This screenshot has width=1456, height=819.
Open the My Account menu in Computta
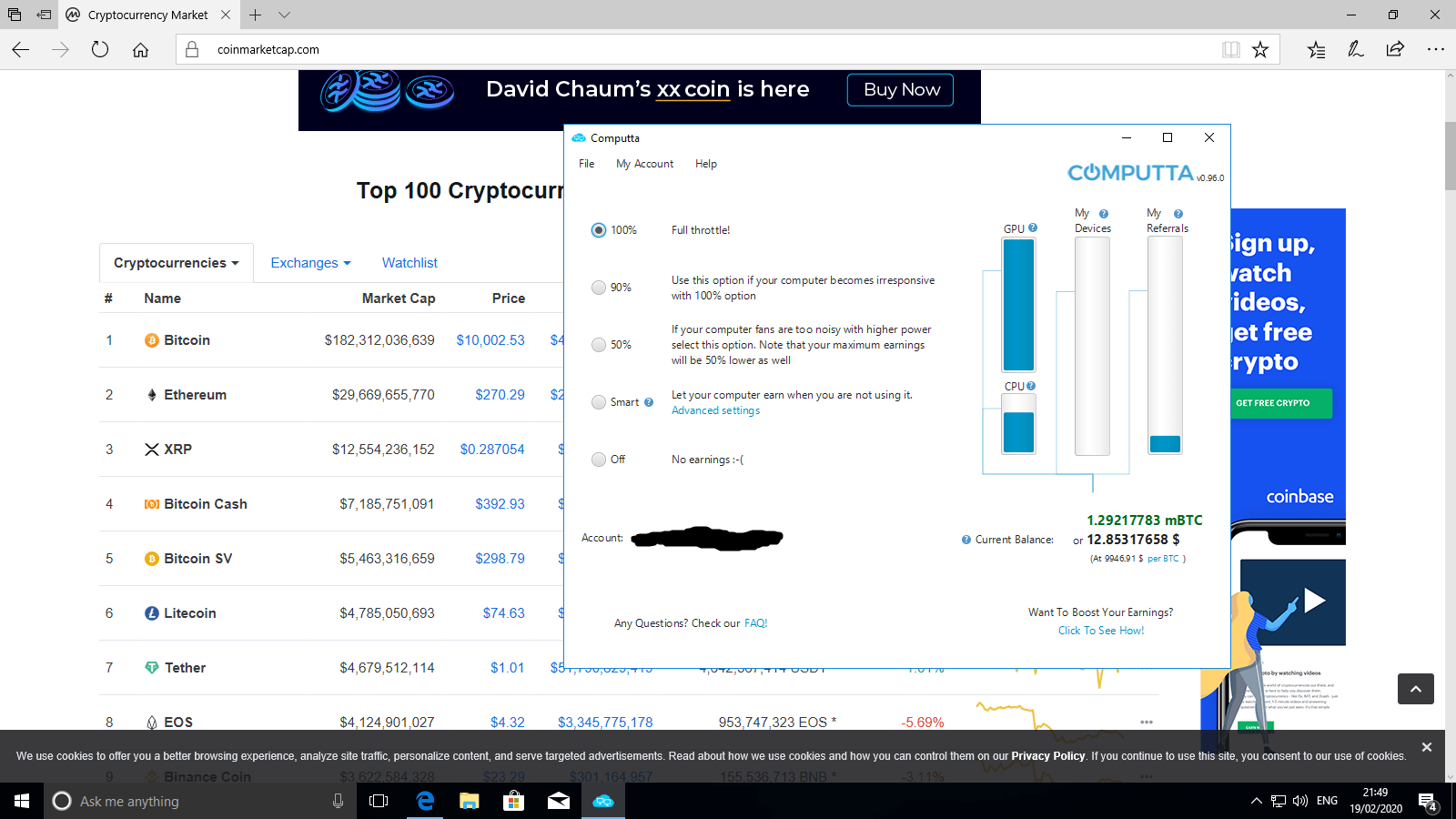(645, 164)
